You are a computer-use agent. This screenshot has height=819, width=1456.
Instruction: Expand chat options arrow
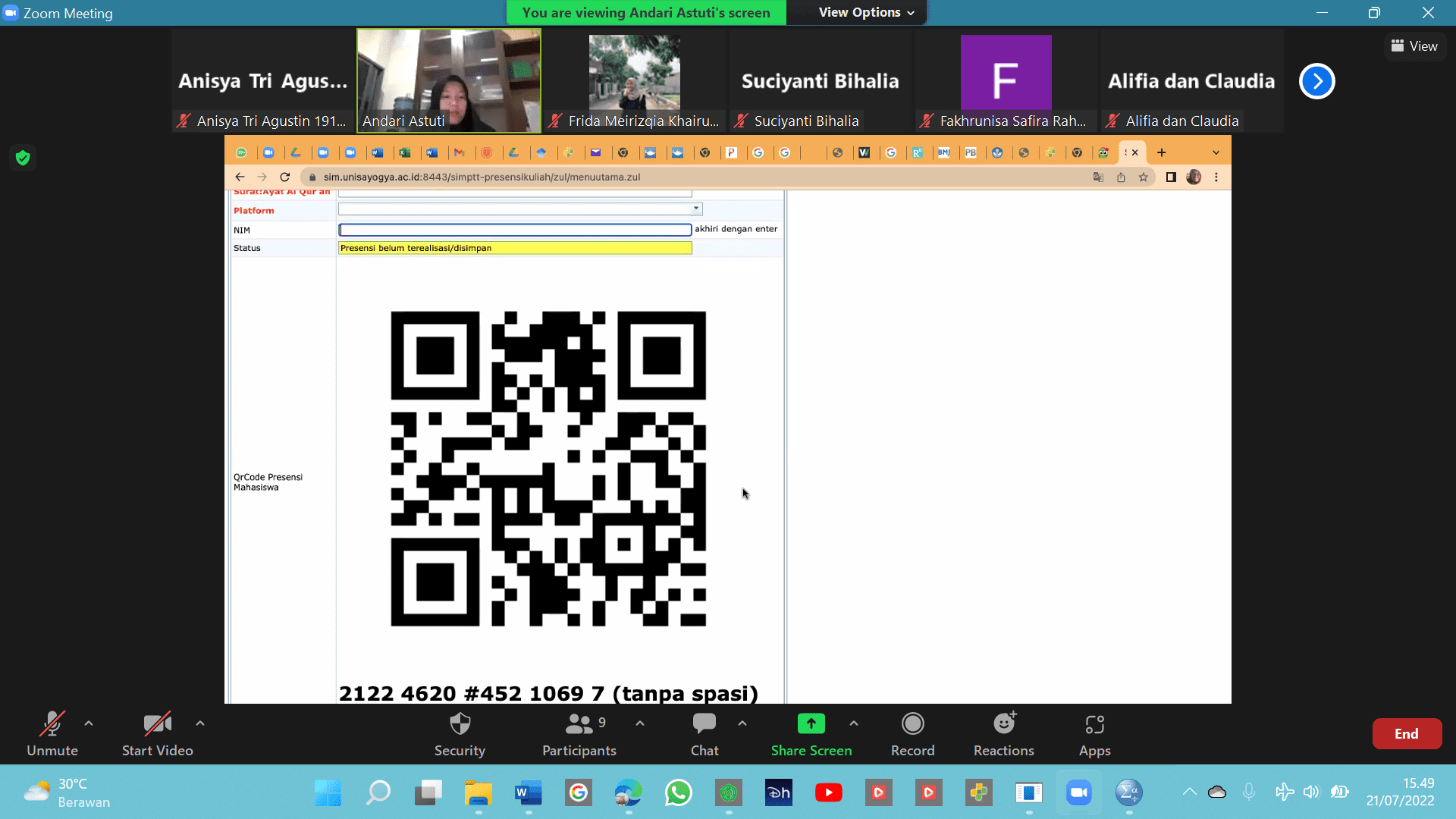coord(742,723)
